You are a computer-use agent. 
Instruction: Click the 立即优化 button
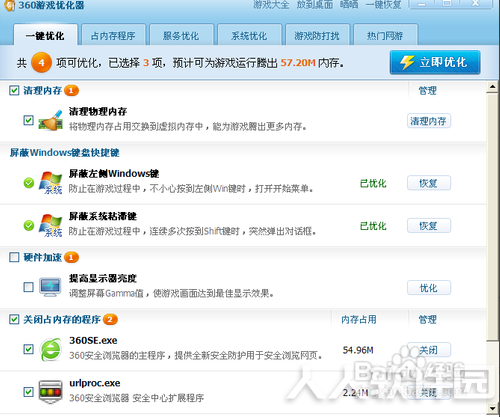coord(435,62)
